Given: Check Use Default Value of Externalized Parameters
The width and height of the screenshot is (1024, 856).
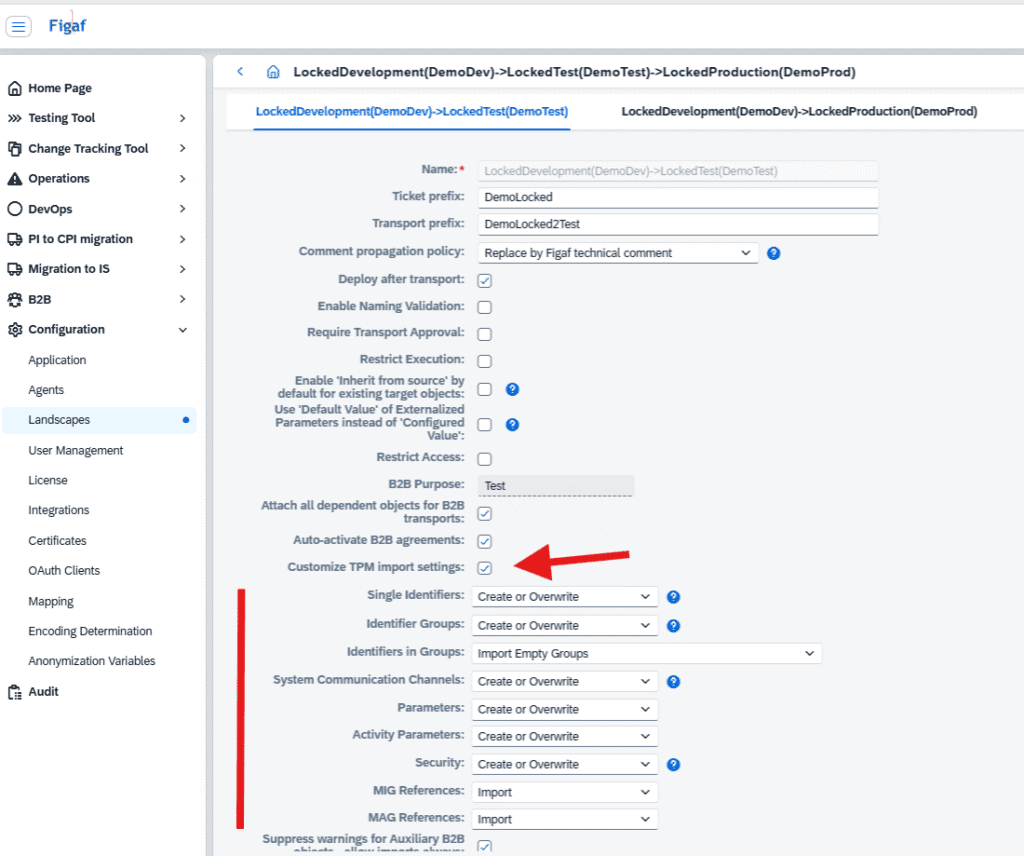Looking at the screenshot, I should coord(485,424).
